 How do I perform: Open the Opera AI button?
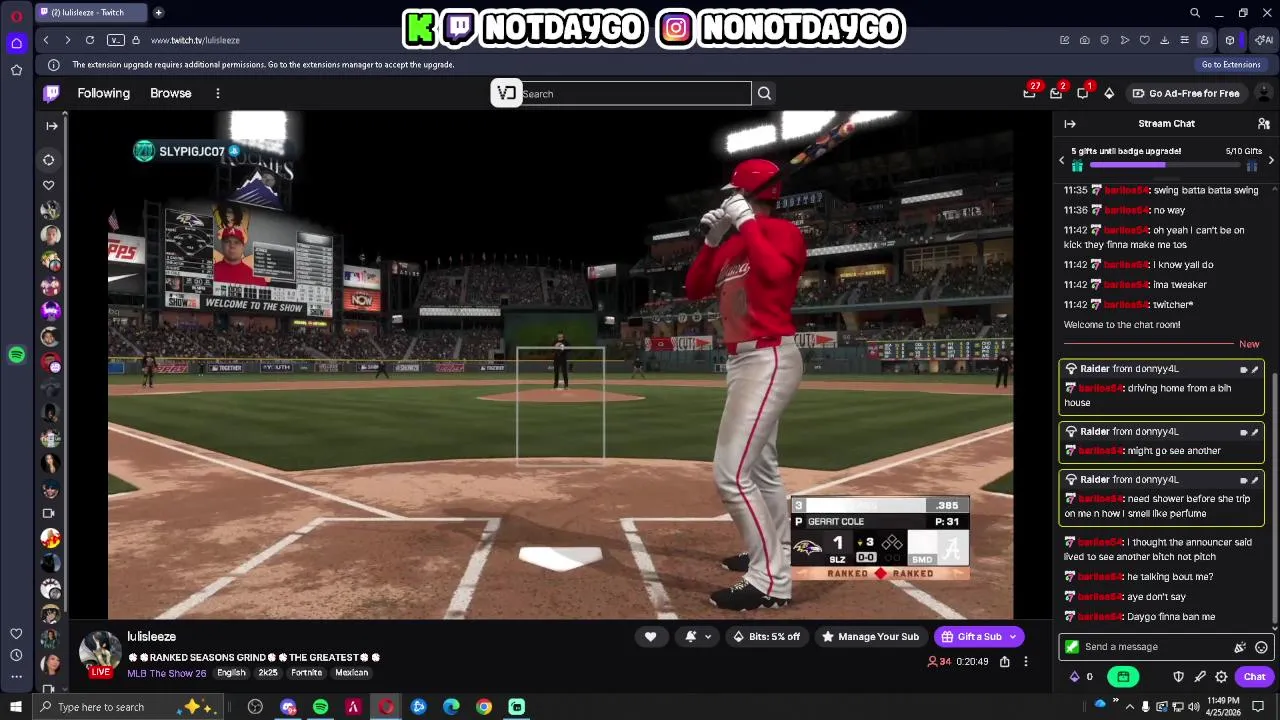tap(1264, 40)
